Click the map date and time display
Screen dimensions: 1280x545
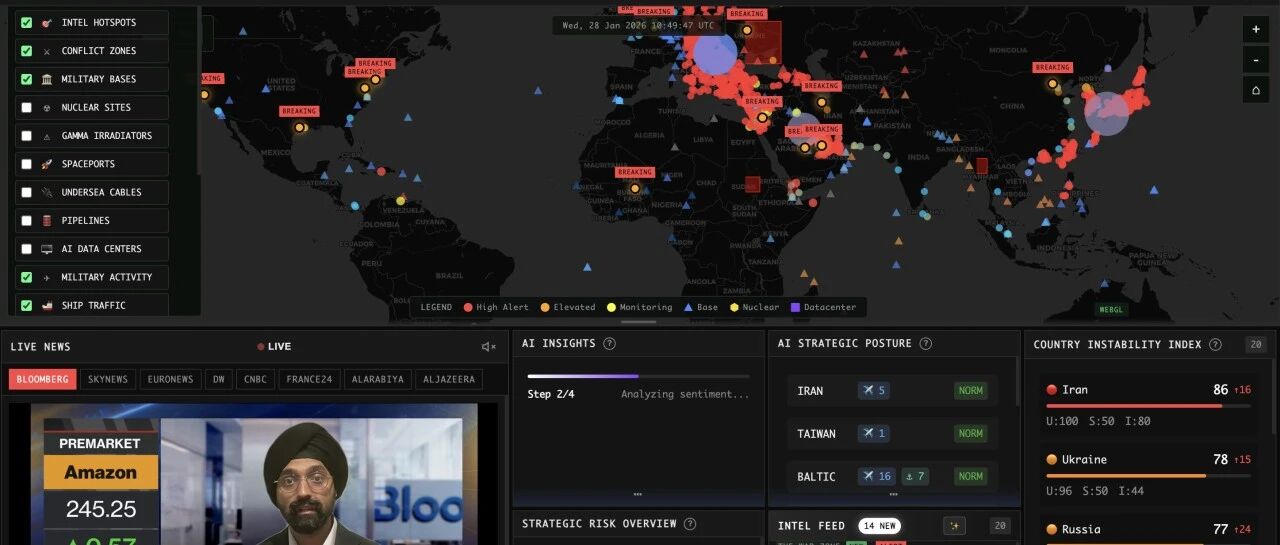click(638, 25)
